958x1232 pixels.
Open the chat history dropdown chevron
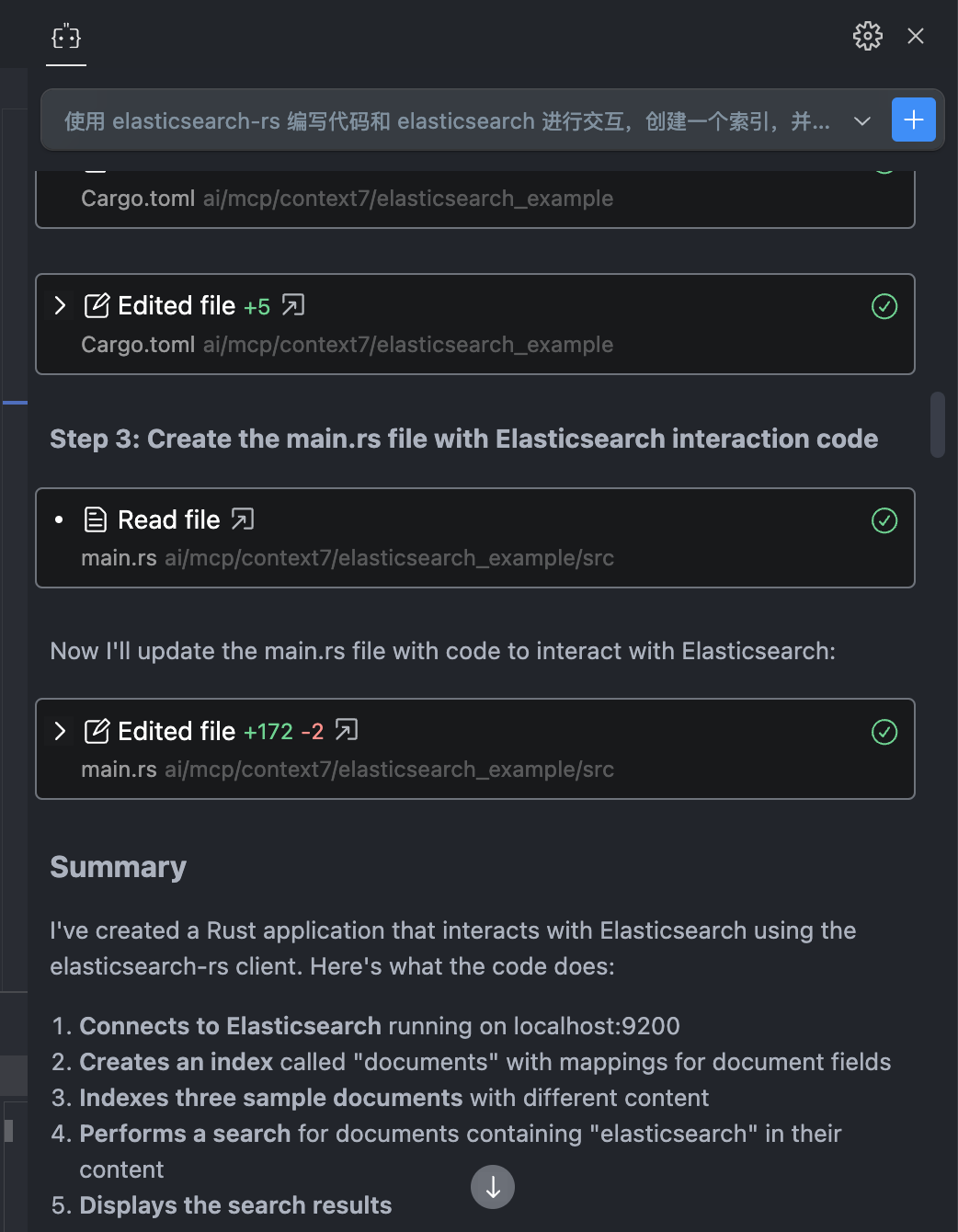pos(861,121)
